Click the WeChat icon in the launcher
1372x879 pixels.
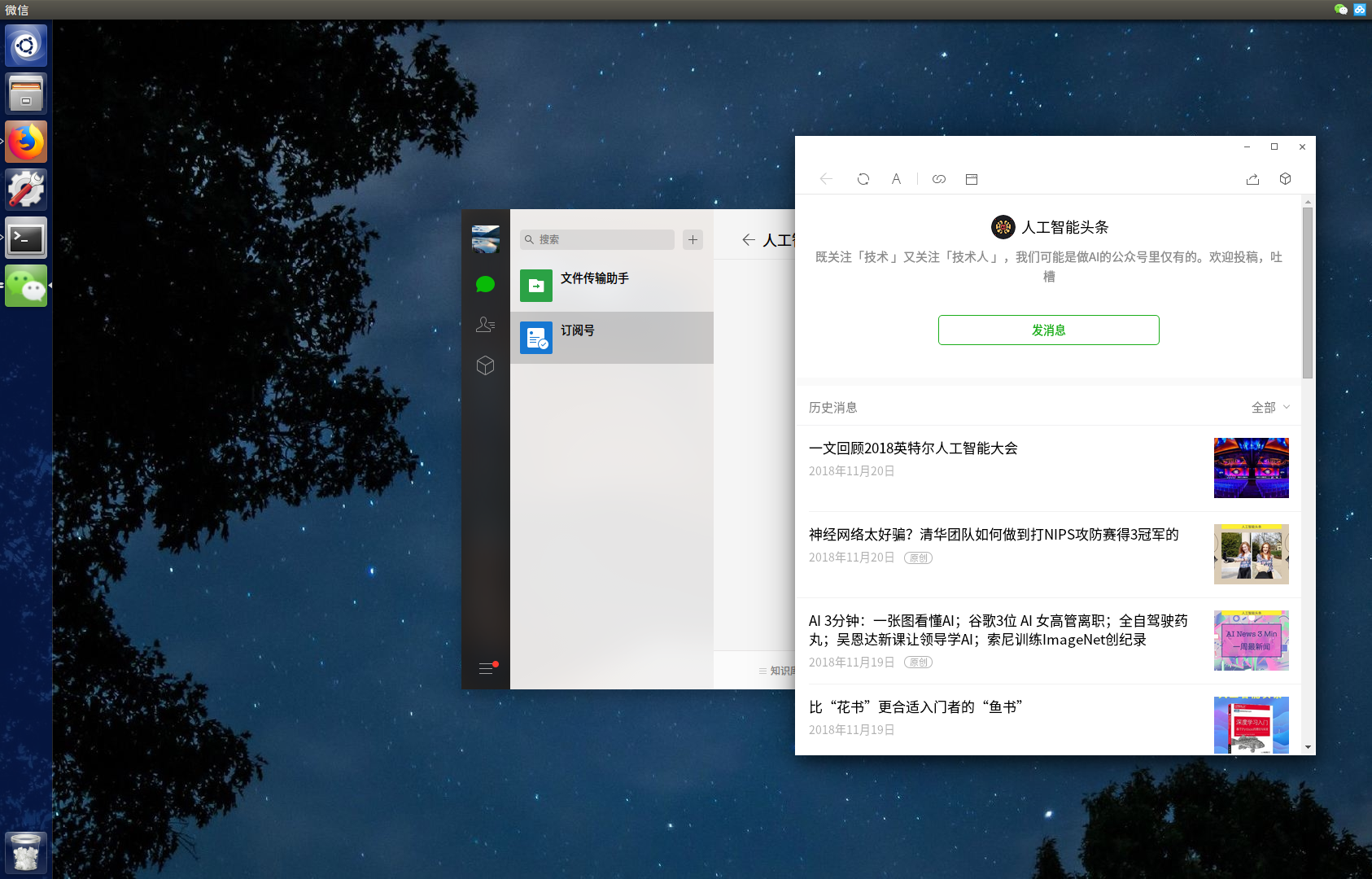point(26,286)
